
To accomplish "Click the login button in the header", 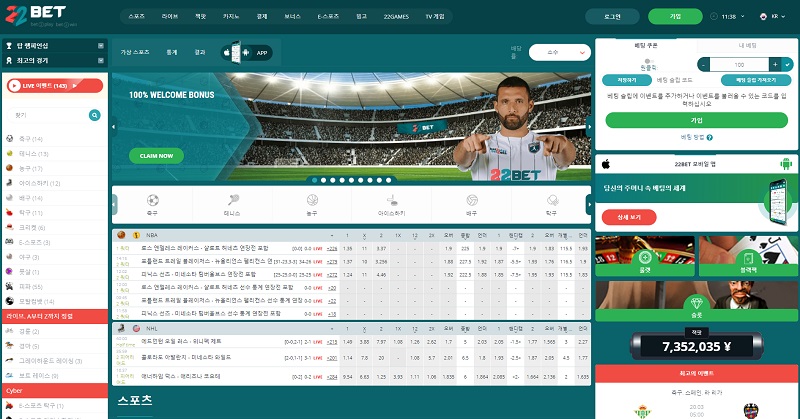I will [x=612, y=16].
